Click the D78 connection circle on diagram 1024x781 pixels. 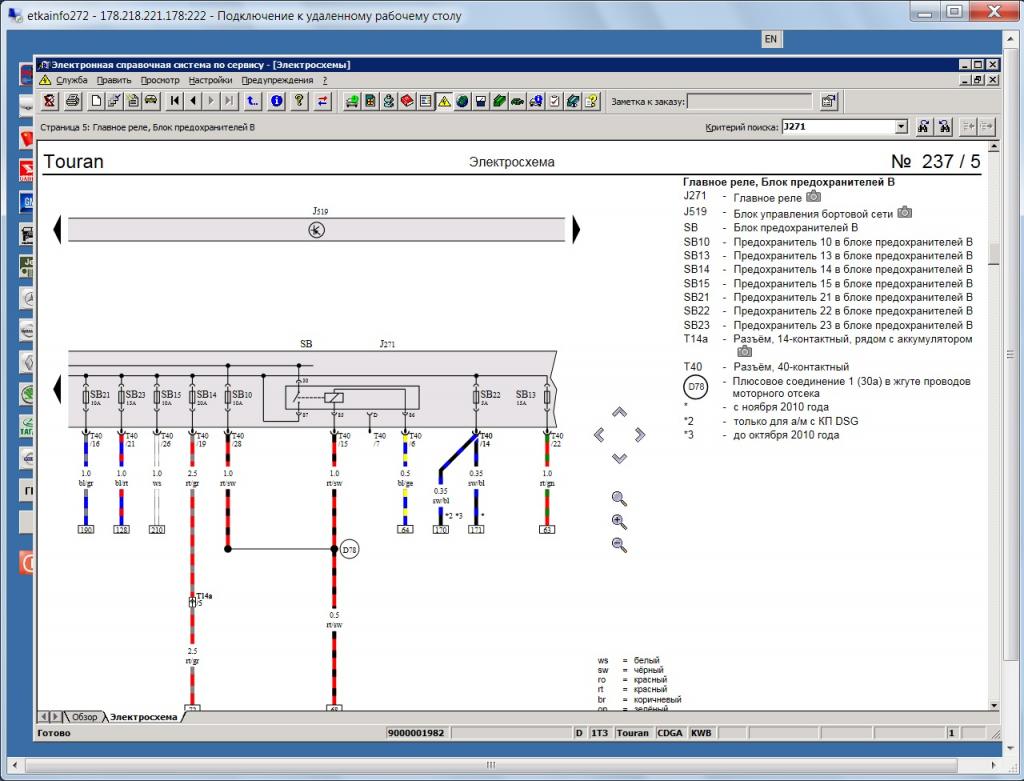(x=349, y=550)
